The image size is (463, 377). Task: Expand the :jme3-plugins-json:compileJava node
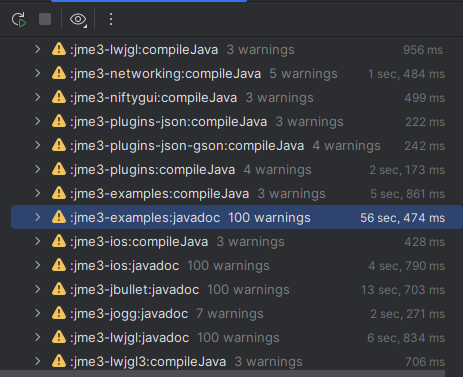pyautogui.click(x=38, y=122)
